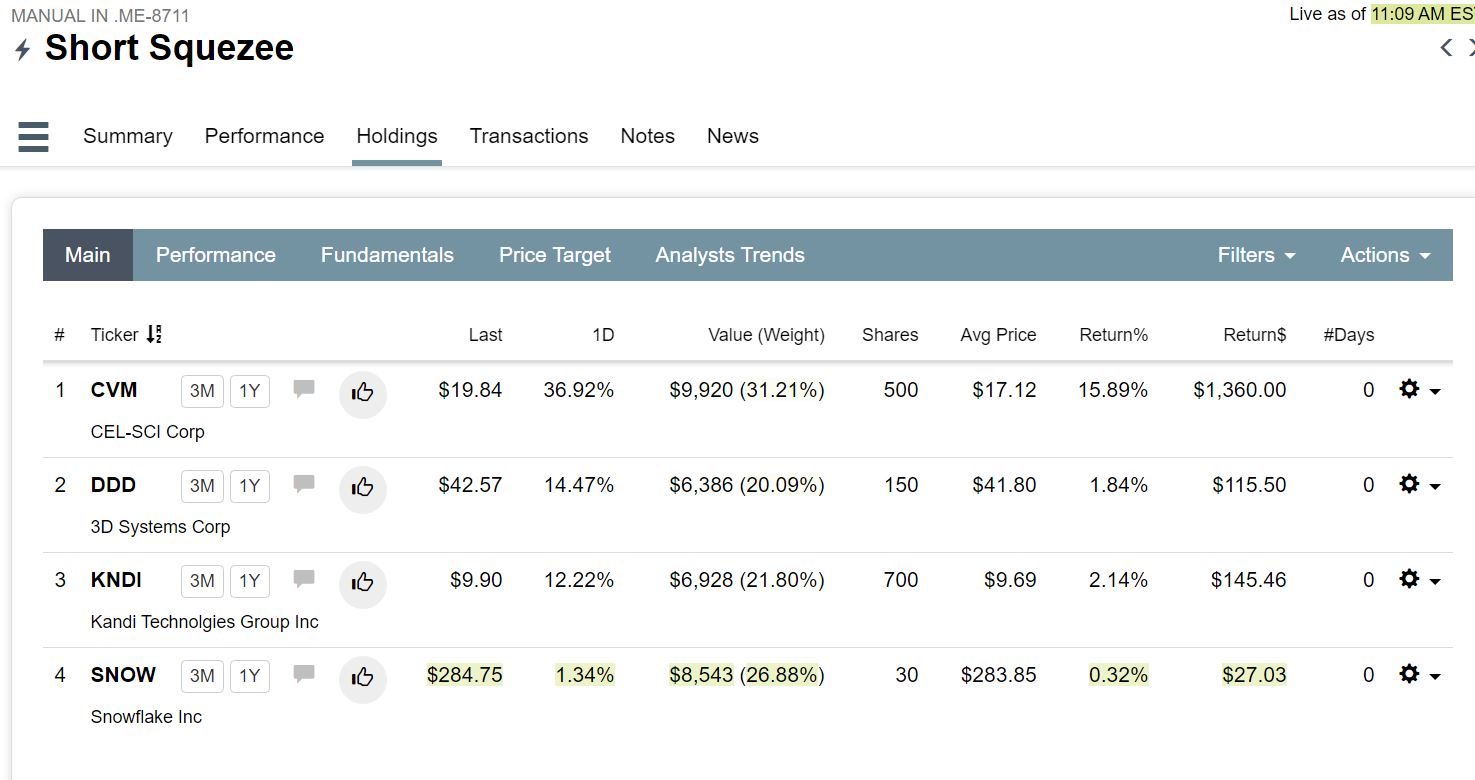The width and height of the screenshot is (1475, 780).
Task: Click thumbs-up icon for SNOW
Action: coord(362,678)
